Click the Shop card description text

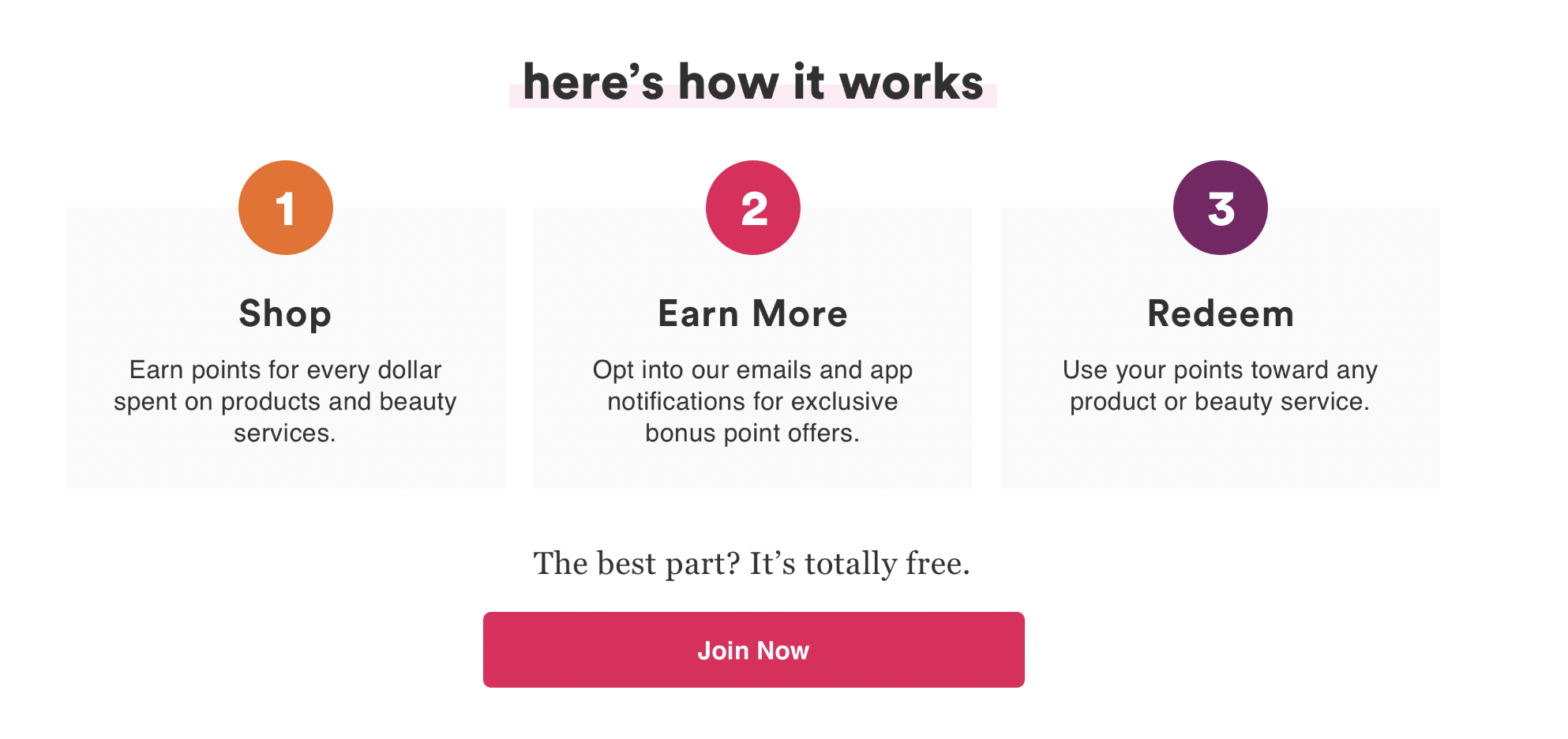pyautogui.click(x=285, y=400)
